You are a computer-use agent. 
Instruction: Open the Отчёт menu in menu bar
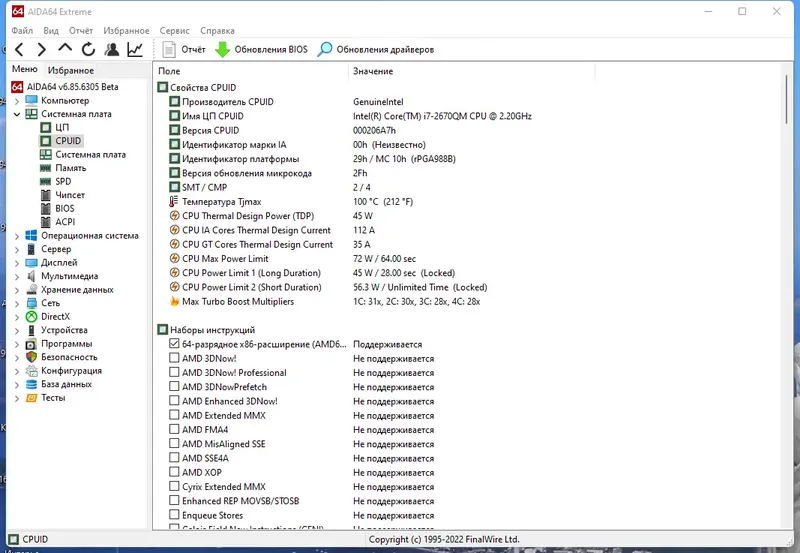tap(81, 31)
